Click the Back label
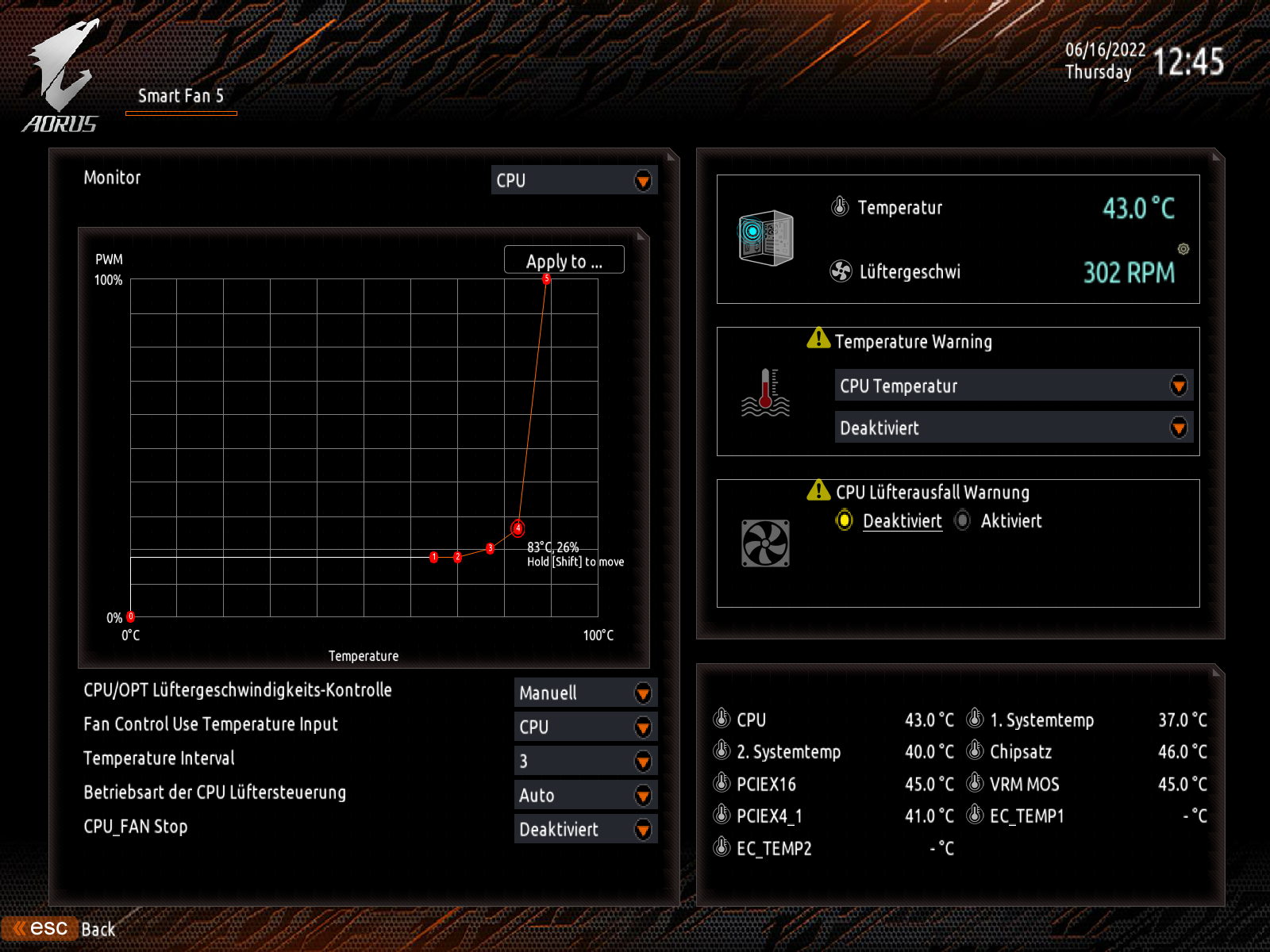This screenshot has width=1270, height=952. (x=98, y=930)
